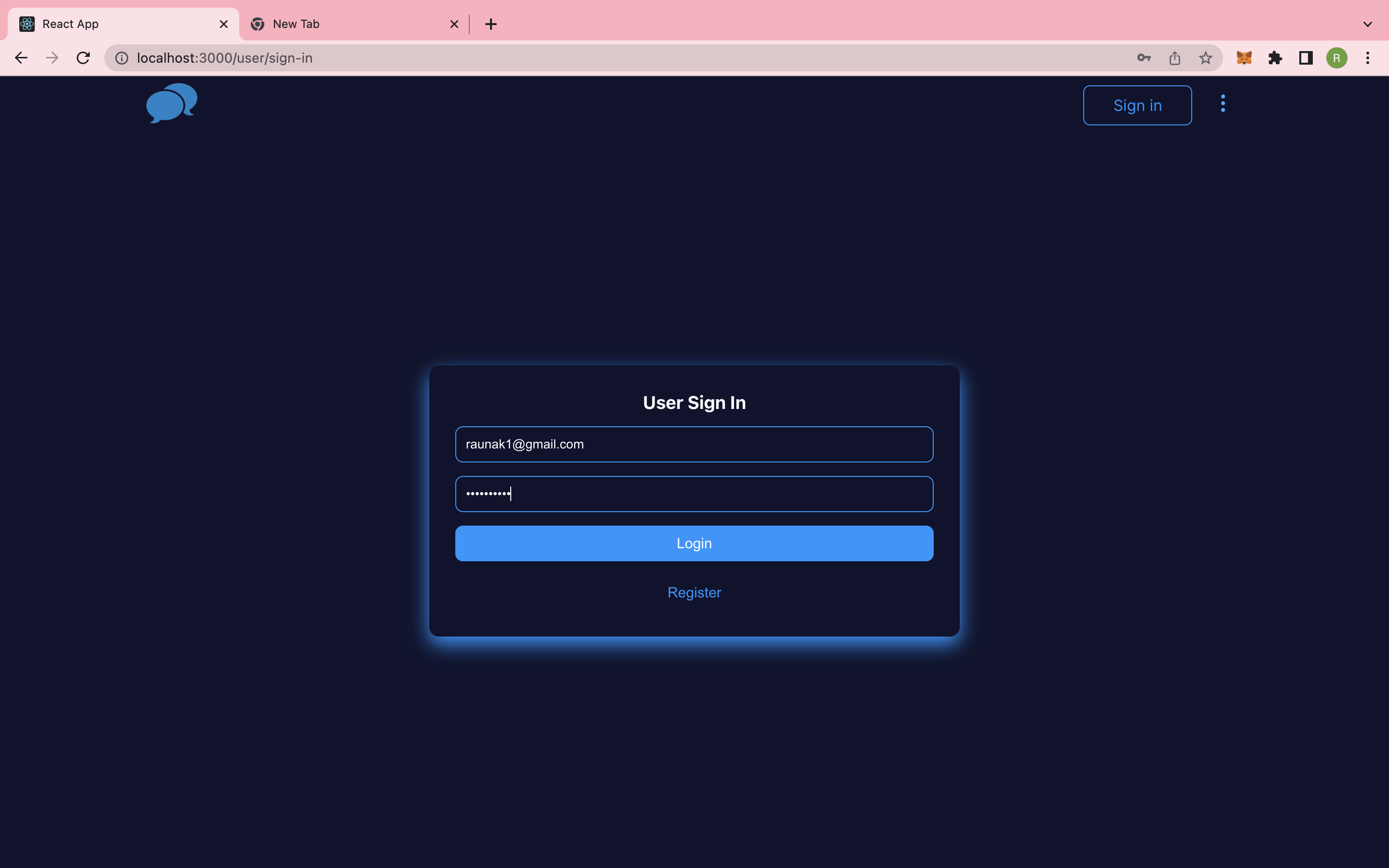Viewport: 1389px width, 868px height.
Task: Bookmark this page with star icon
Action: 1205,58
